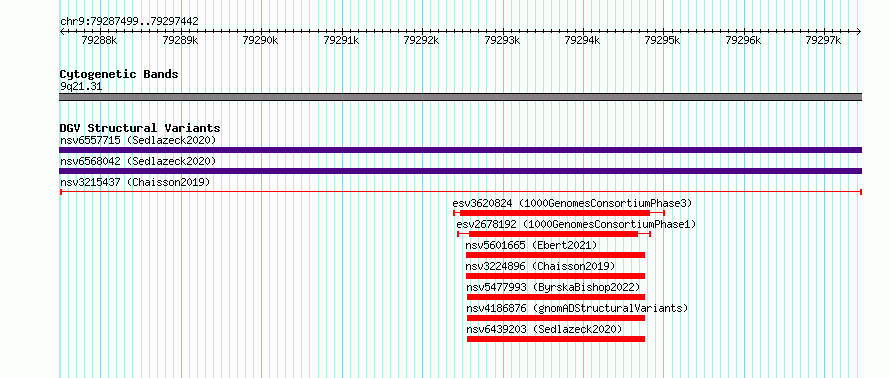Click the red bar under nsv5601665

pyautogui.click(x=556, y=255)
